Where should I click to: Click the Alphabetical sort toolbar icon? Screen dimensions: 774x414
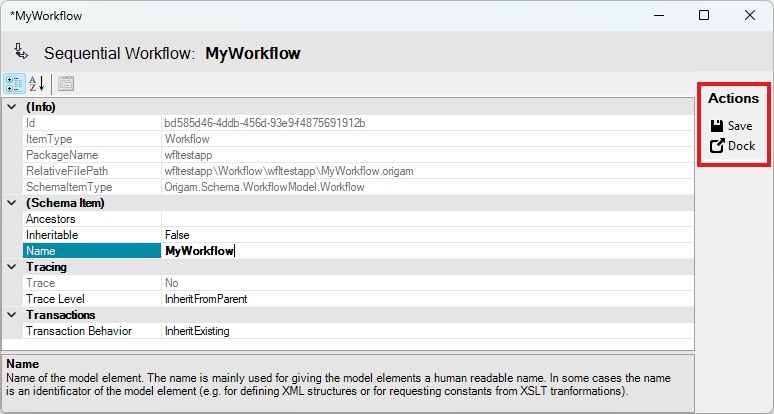pyautogui.click(x=37, y=84)
